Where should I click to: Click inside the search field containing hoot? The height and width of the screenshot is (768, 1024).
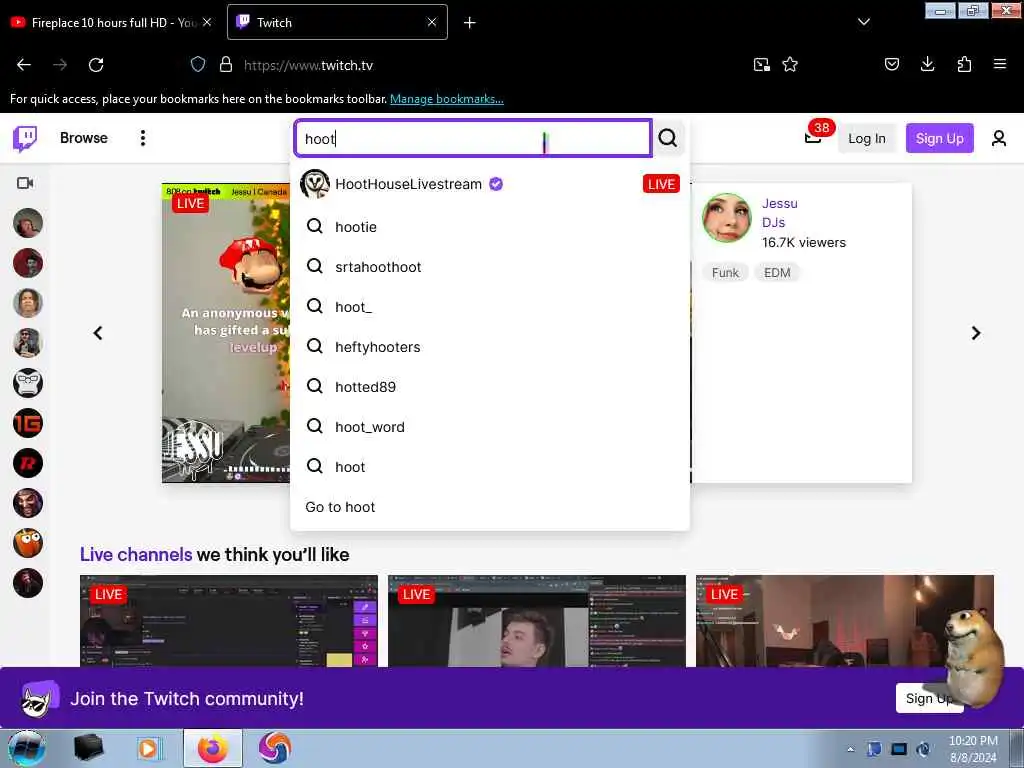tap(473, 138)
